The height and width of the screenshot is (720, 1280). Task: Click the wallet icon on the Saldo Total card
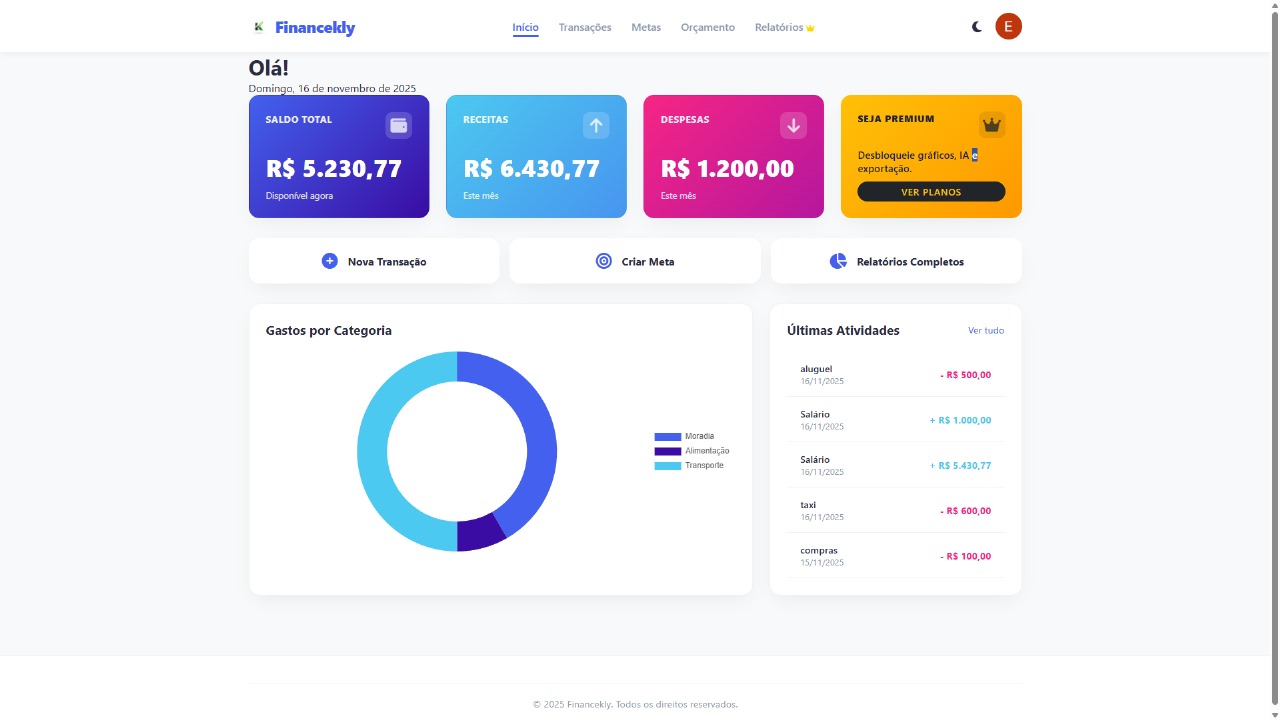pos(399,125)
